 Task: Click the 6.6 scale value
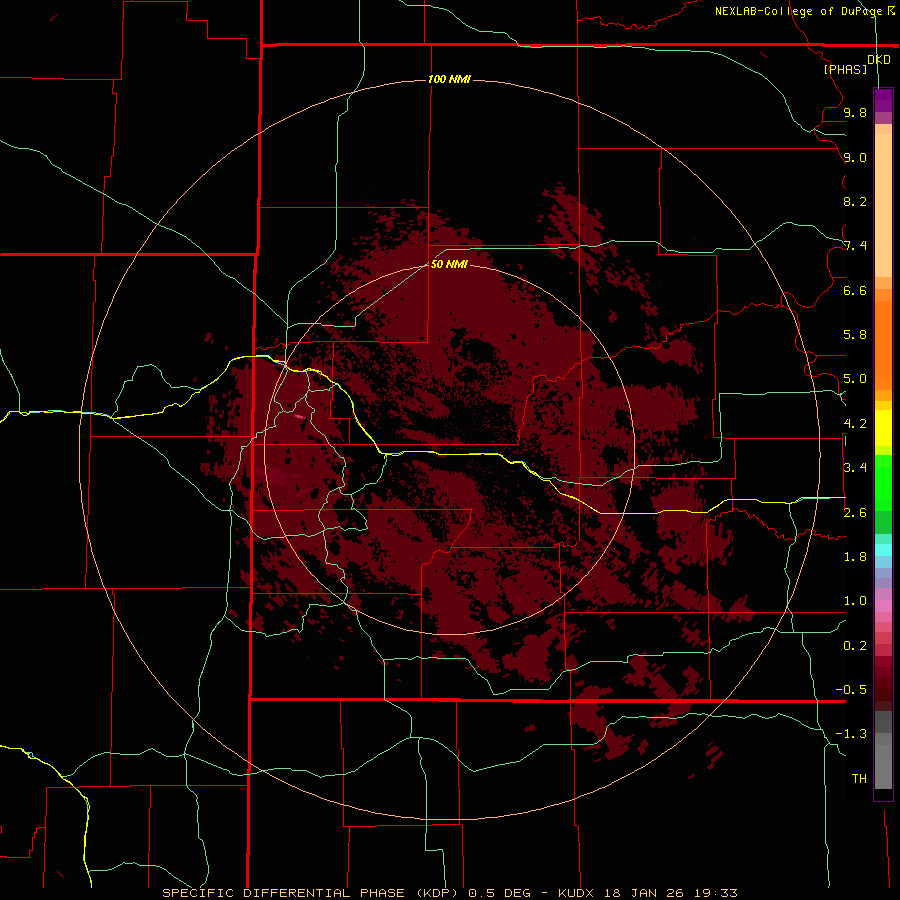pos(855,290)
